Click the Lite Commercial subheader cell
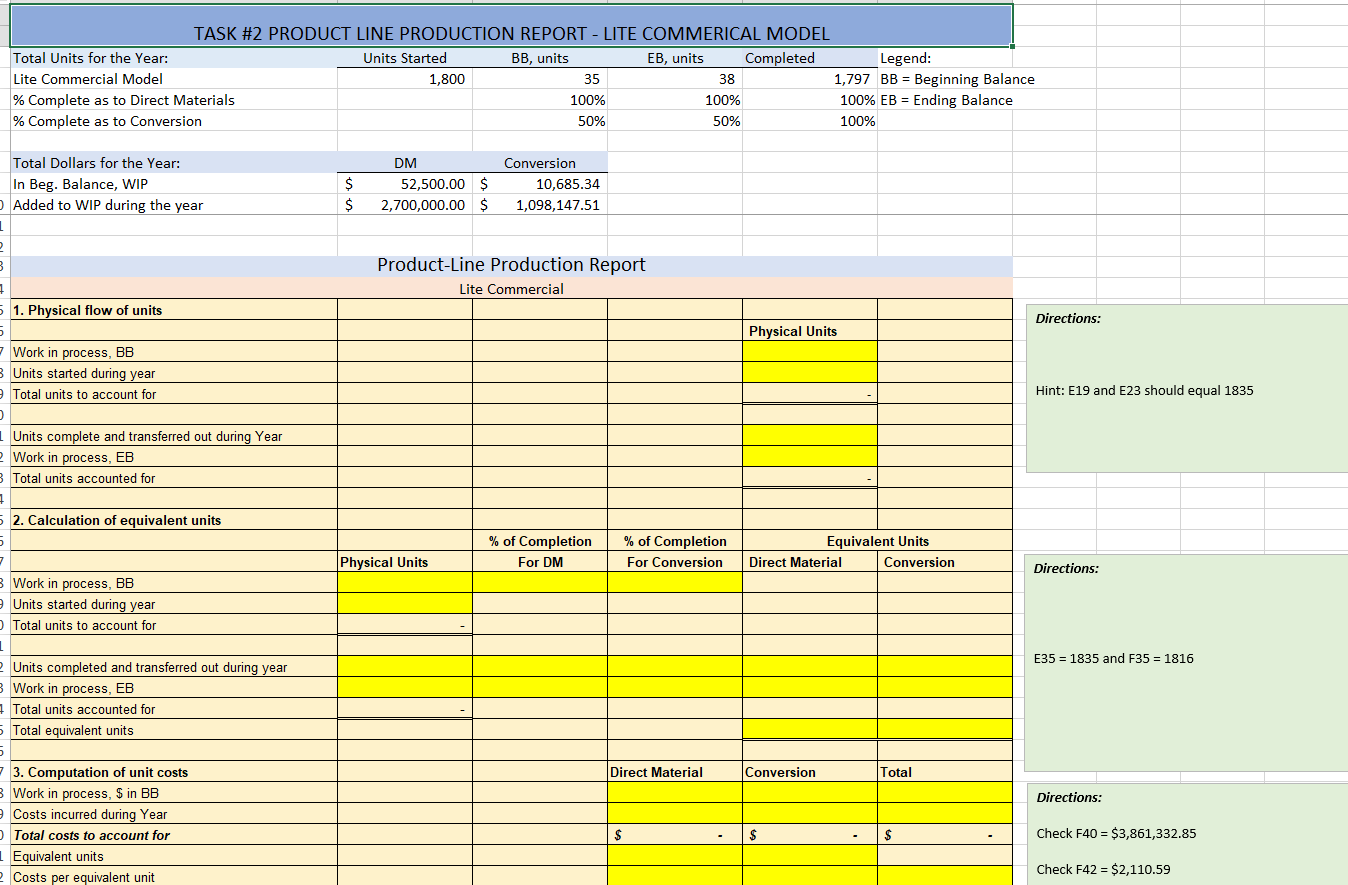Viewport: 1348px width, 885px height. click(512, 288)
